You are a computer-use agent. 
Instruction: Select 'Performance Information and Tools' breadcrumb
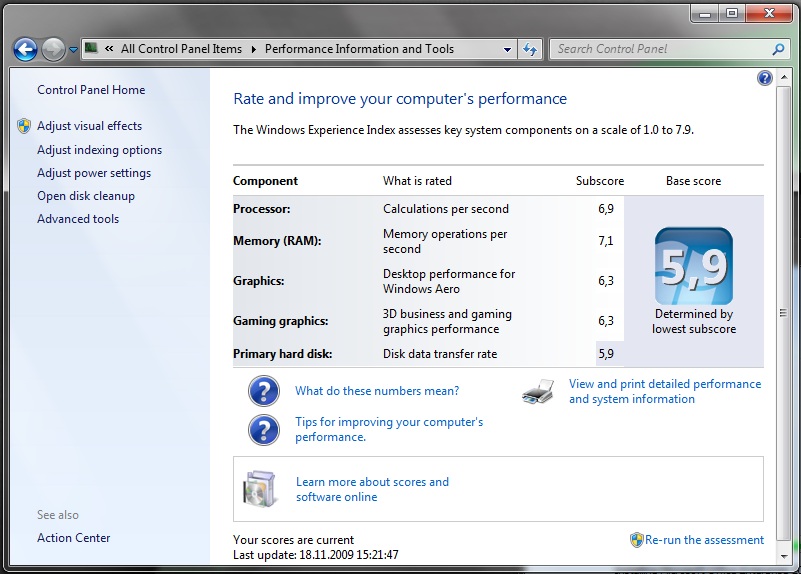point(359,49)
